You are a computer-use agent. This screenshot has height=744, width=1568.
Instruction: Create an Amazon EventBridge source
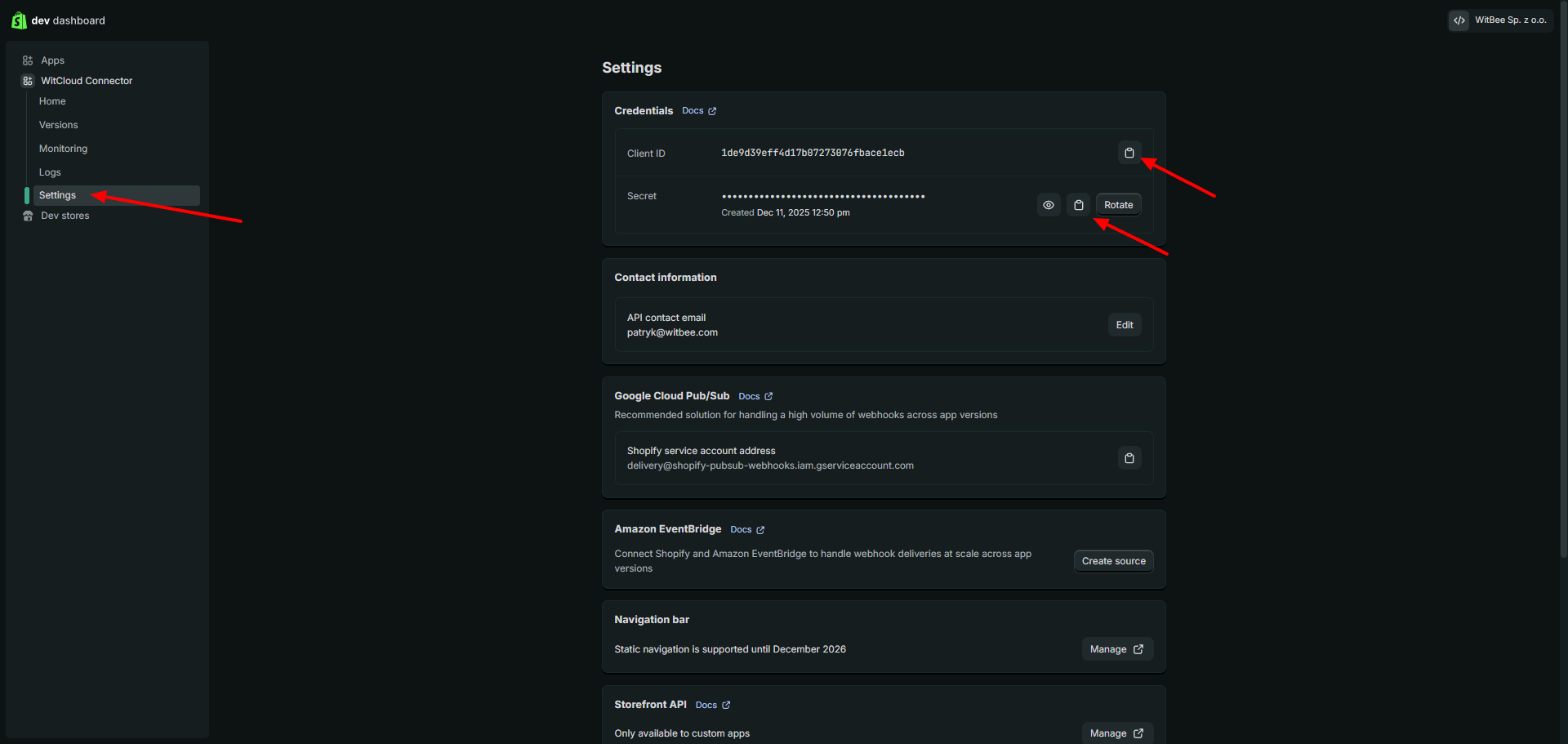click(x=1113, y=561)
